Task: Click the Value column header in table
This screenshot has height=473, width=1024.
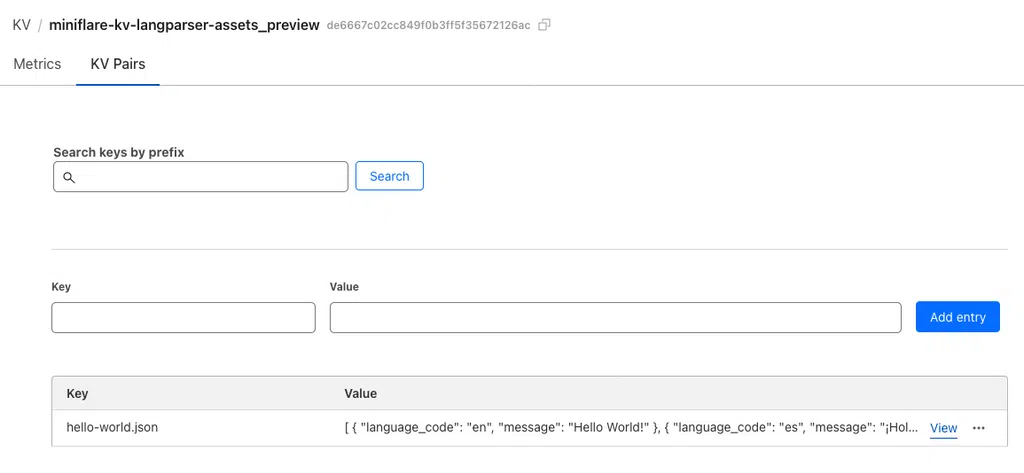Action: [x=360, y=394]
